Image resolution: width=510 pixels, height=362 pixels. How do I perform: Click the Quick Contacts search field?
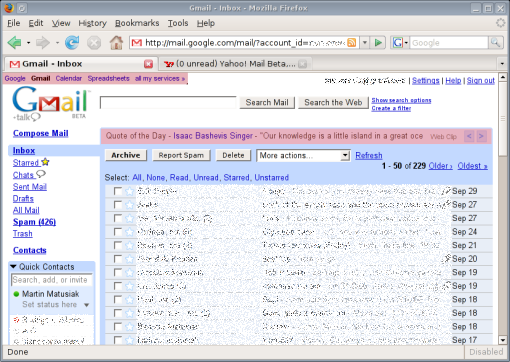51,280
